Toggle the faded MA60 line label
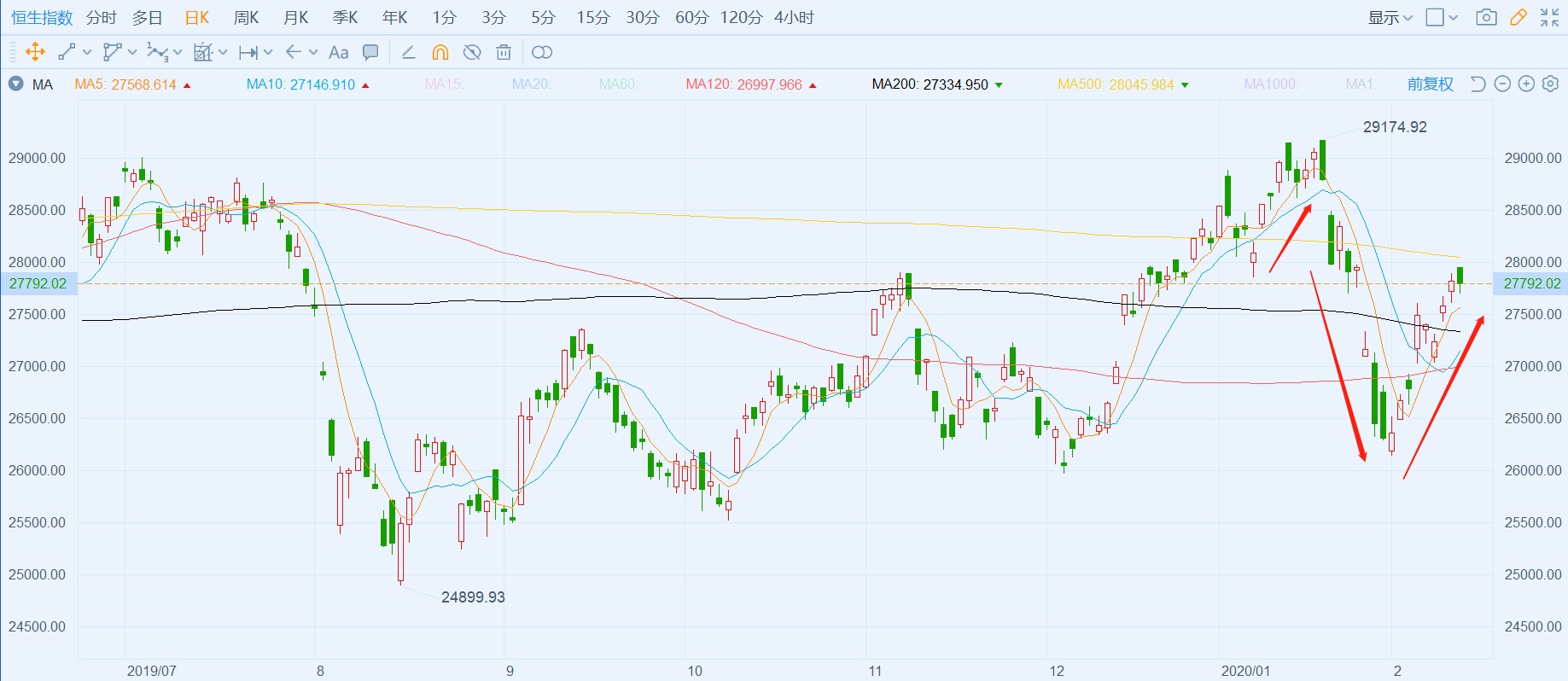Screen dimensions: 1568x681 (x=618, y=84)
